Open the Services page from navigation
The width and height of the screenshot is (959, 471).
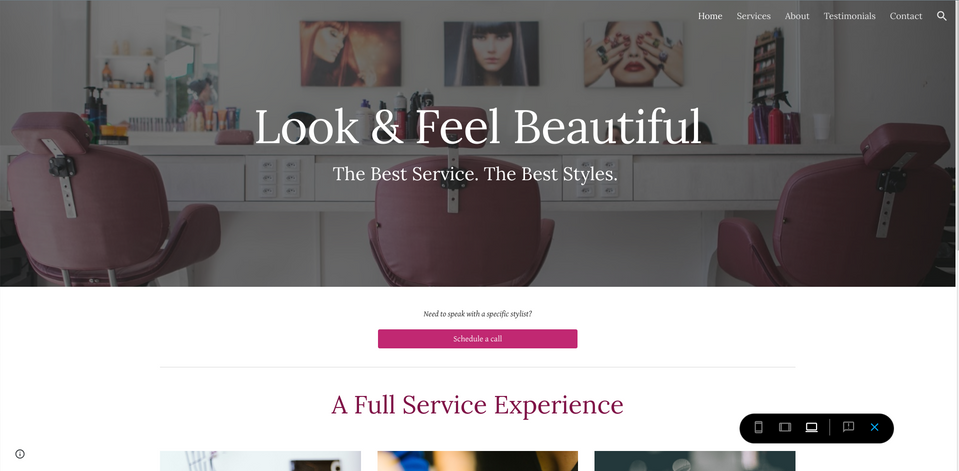(x=754, y=16)
